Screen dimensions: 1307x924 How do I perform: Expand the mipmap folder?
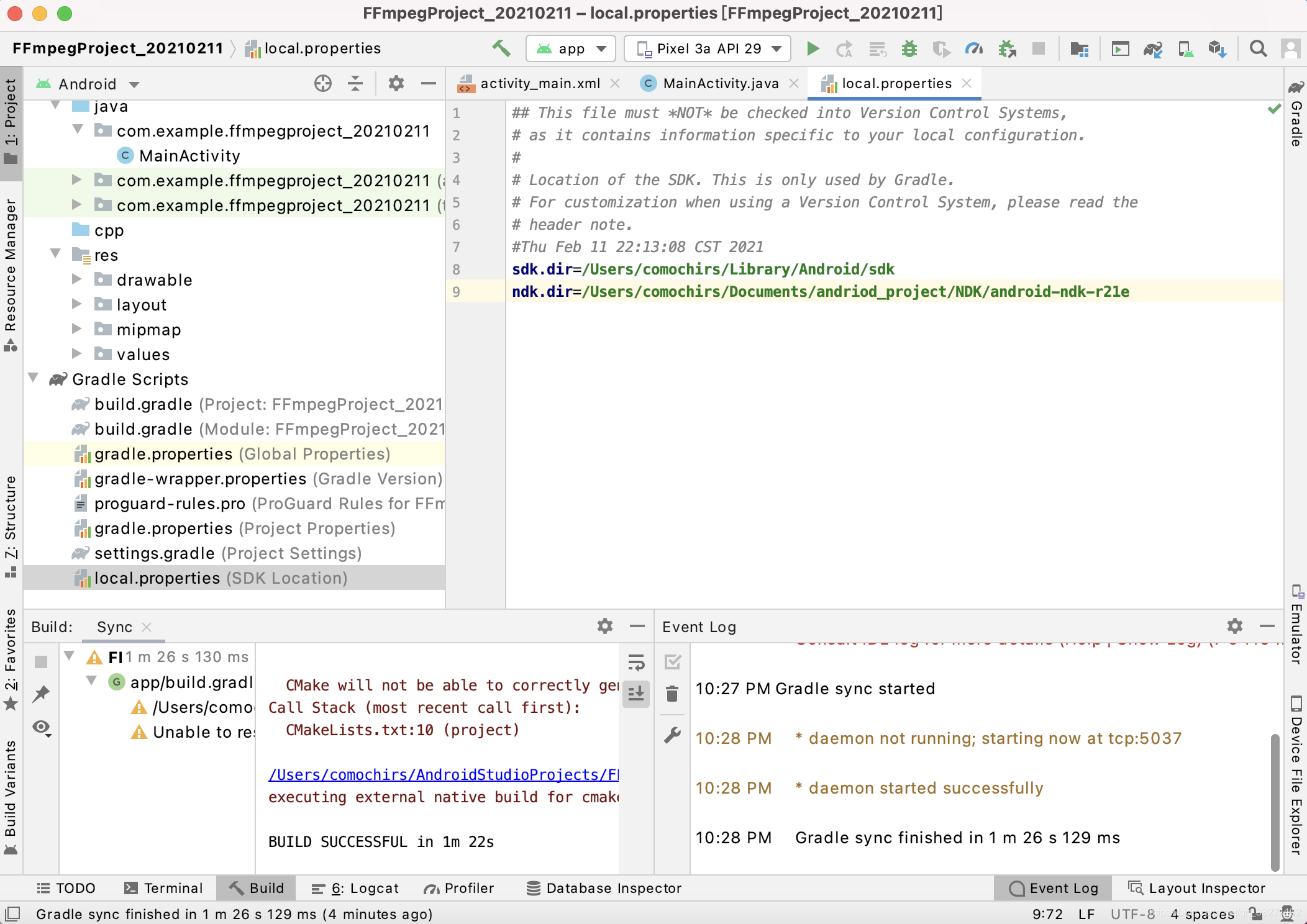77,329
